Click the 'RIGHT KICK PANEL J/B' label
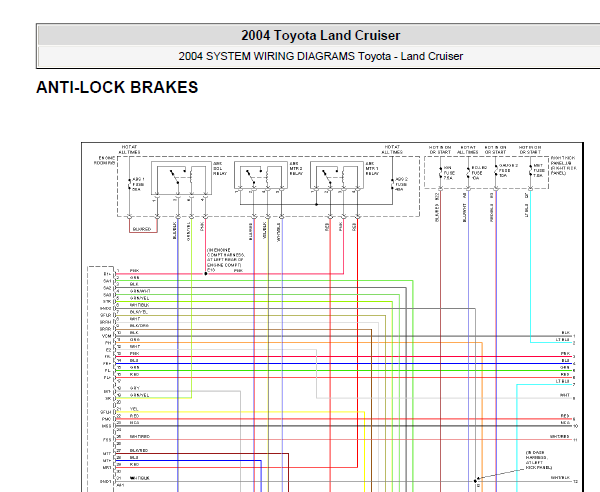This screenshot has height=492, width=600. (x=564, y=165)
